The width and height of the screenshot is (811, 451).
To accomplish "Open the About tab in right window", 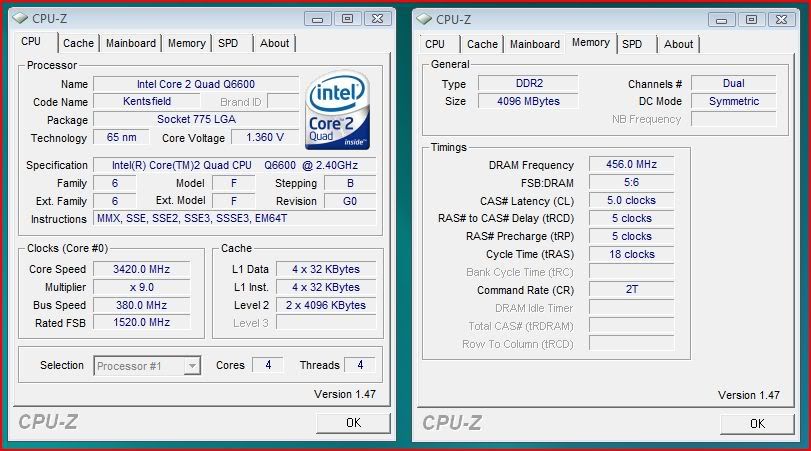I will [x=679, y=44].
